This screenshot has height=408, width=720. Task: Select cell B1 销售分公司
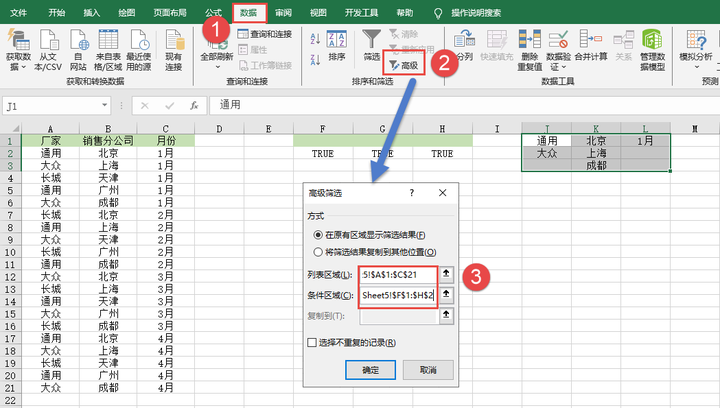(x=108, y=140)
